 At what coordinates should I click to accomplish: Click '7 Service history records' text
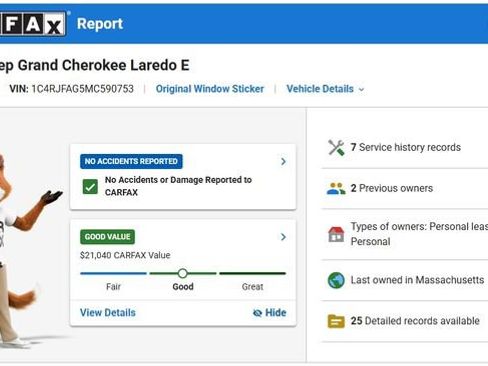tap(406, 147)
